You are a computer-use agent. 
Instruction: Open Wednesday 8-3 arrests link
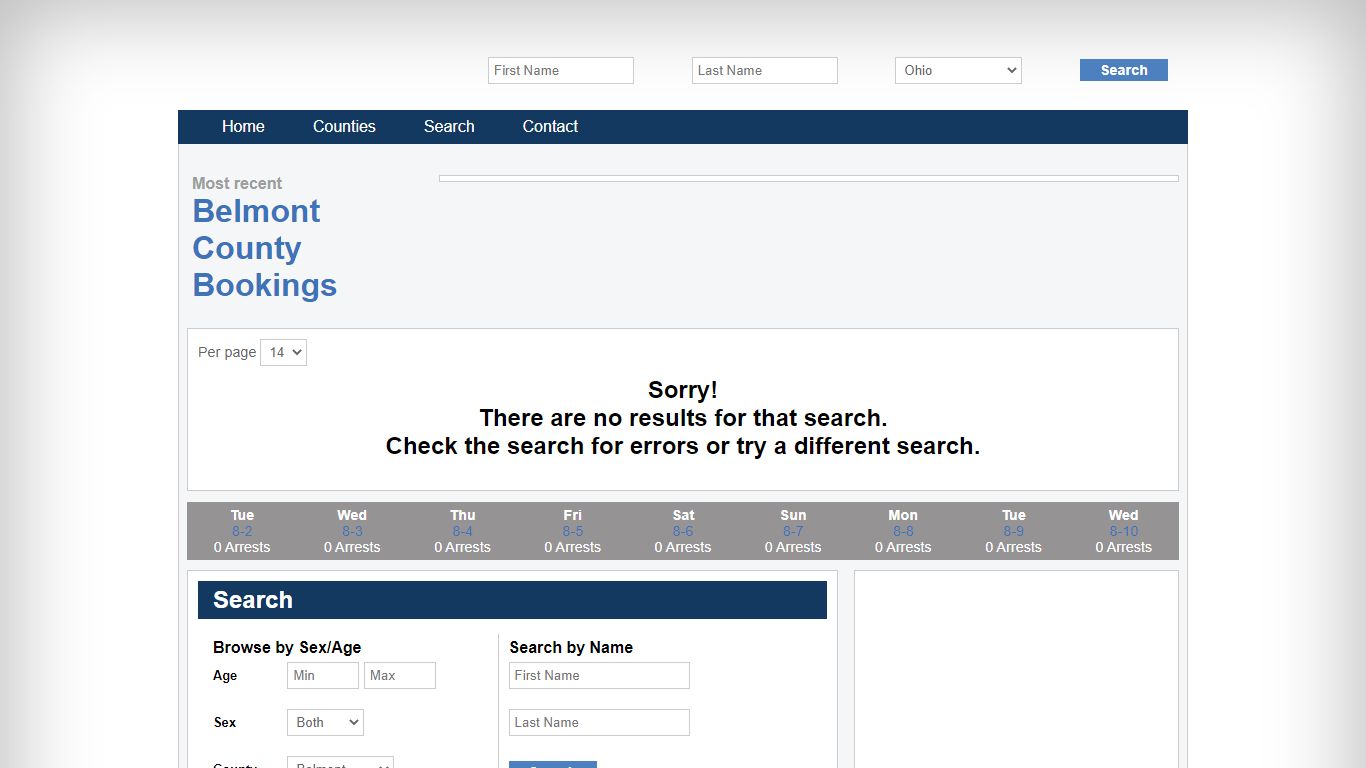click(x=352, y=531)
